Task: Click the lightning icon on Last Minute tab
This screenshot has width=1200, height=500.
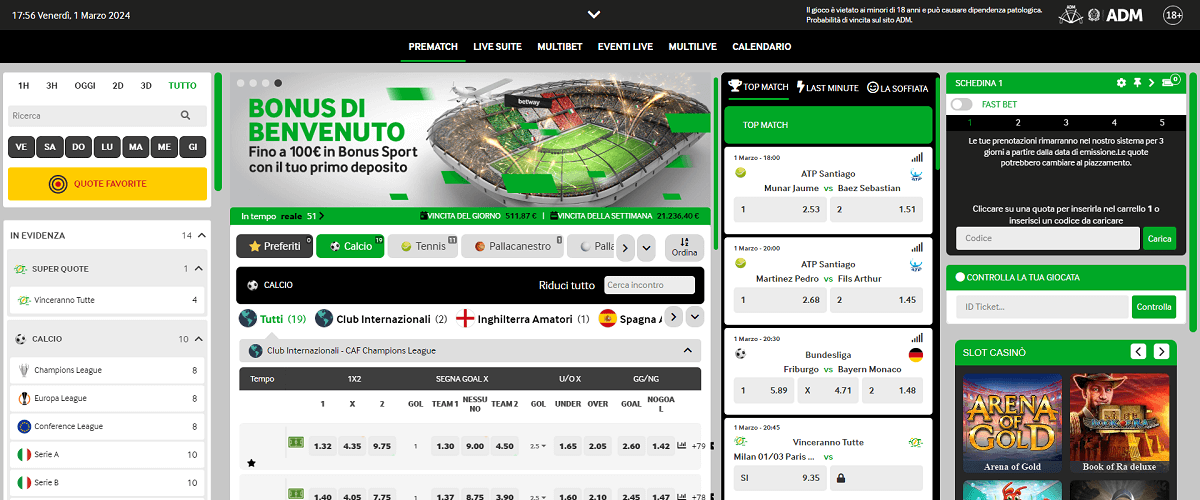Action: point(801,87)
